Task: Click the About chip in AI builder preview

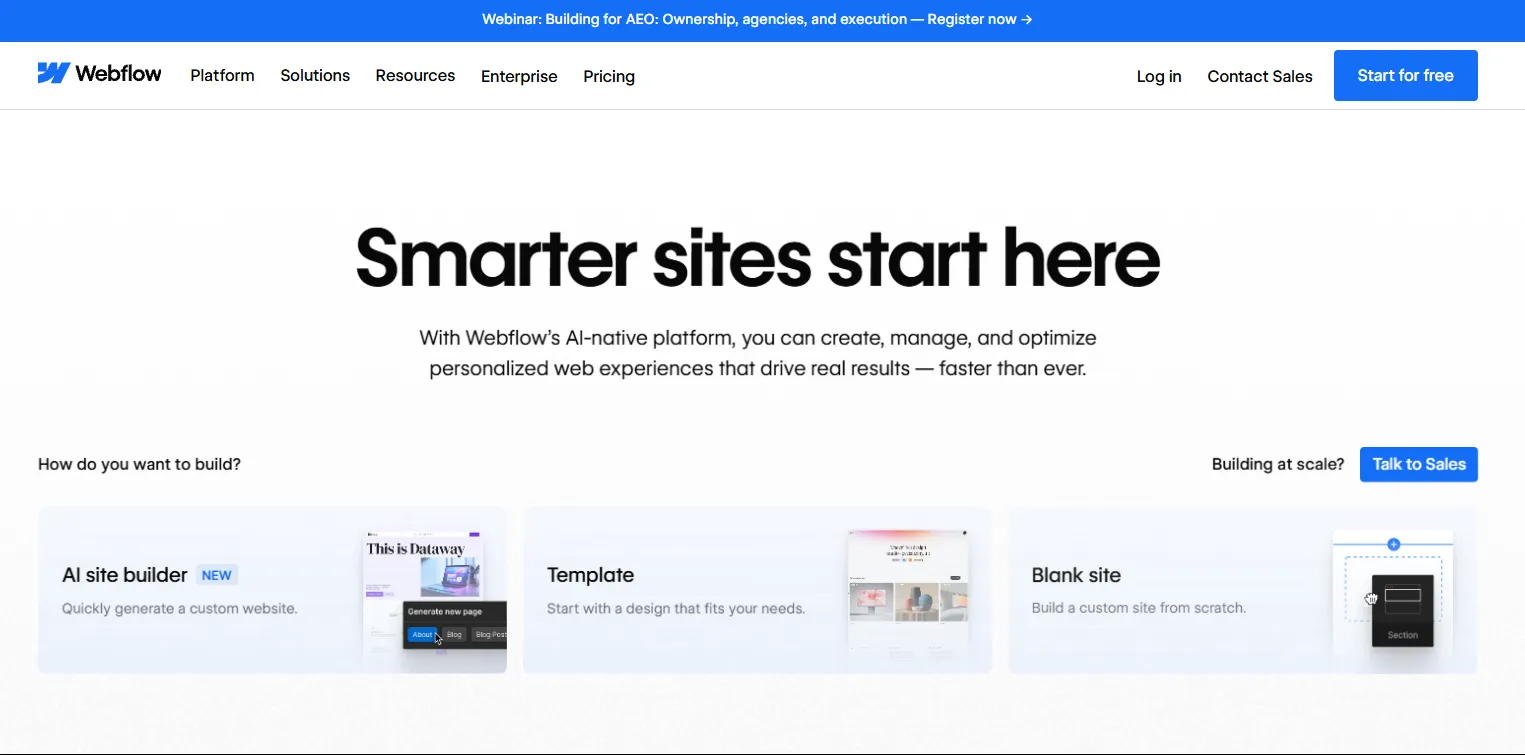Action: 422,635
